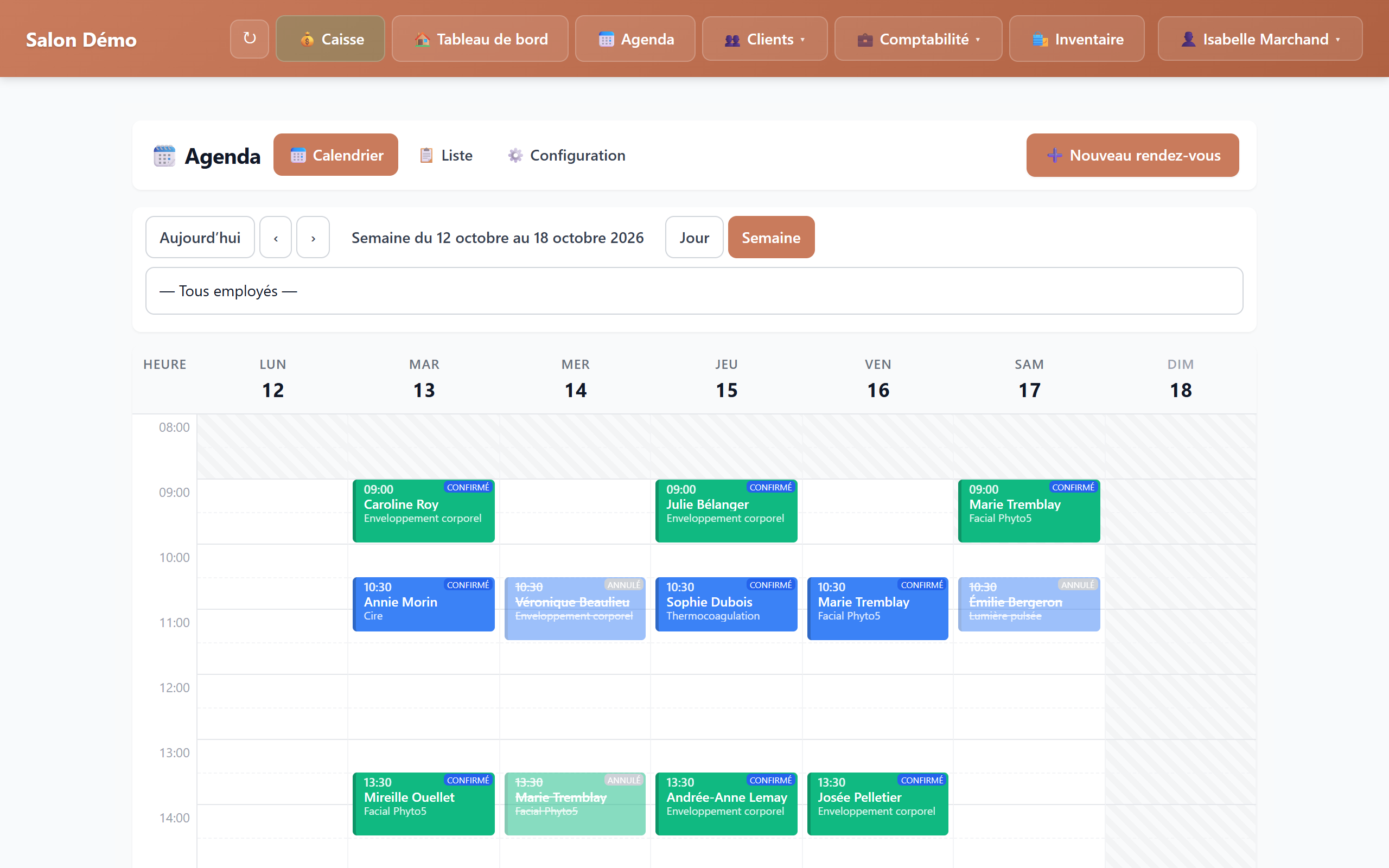Viewport: 1389px width, 868px height.
Task: Click the large Agenda heading calendar icon
Action: [164, 156]
